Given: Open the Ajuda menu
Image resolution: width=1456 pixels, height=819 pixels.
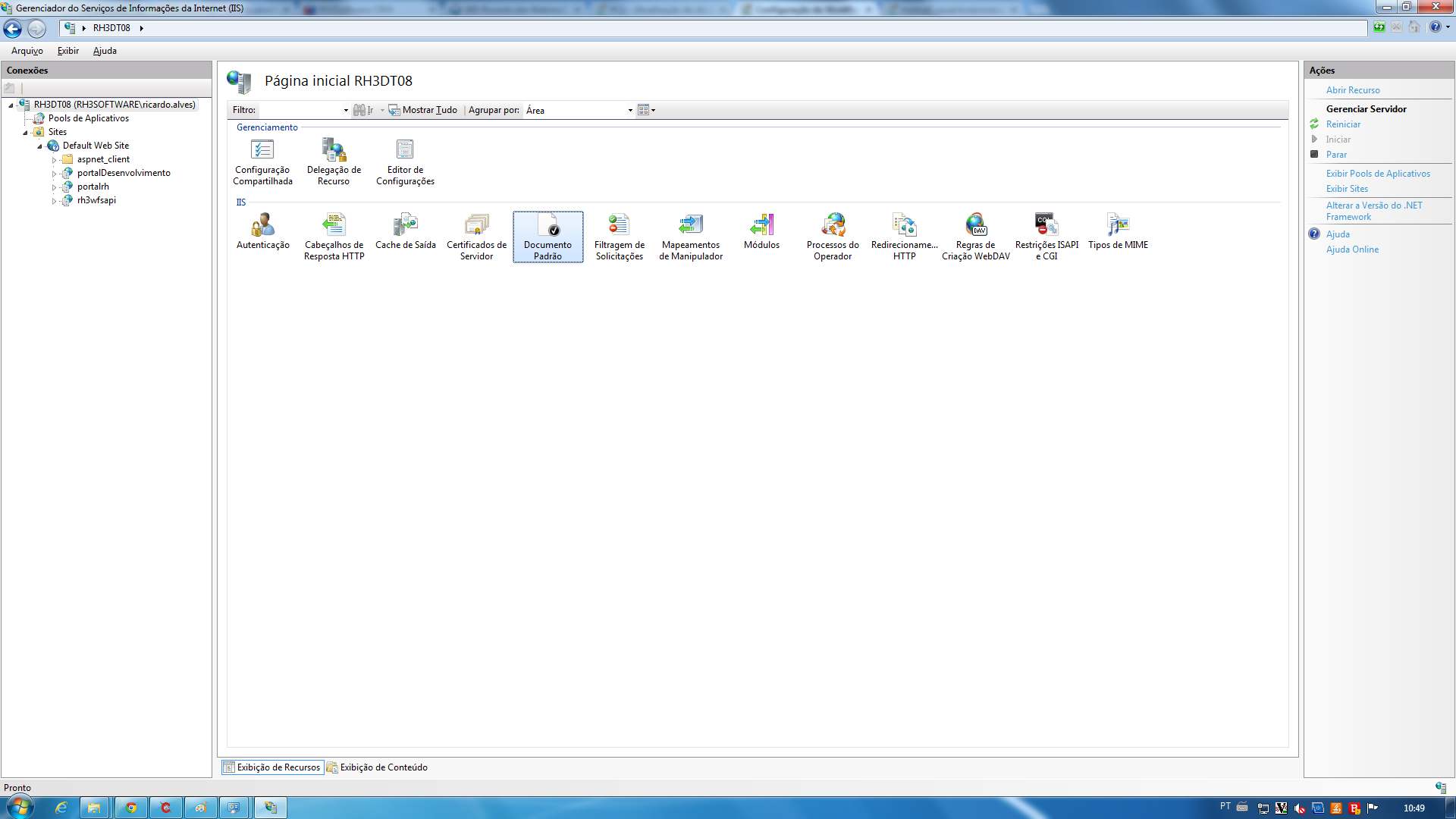Looking at the screenshot, I should 105,51.
